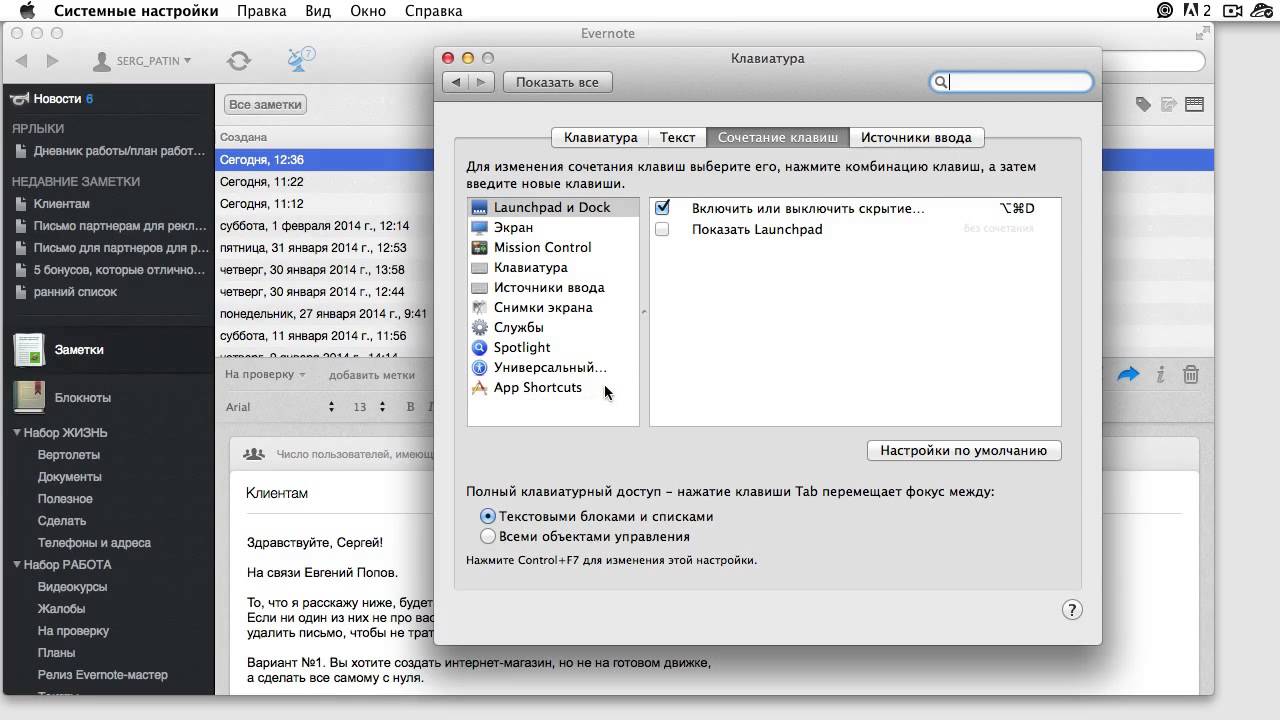
Task: Open the Дневник работы shortcut
Action: point(119,151)
